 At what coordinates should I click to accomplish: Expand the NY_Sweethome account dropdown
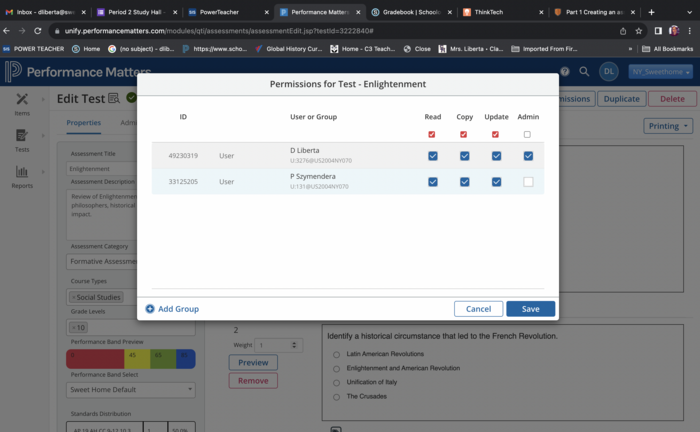point(660,71)
